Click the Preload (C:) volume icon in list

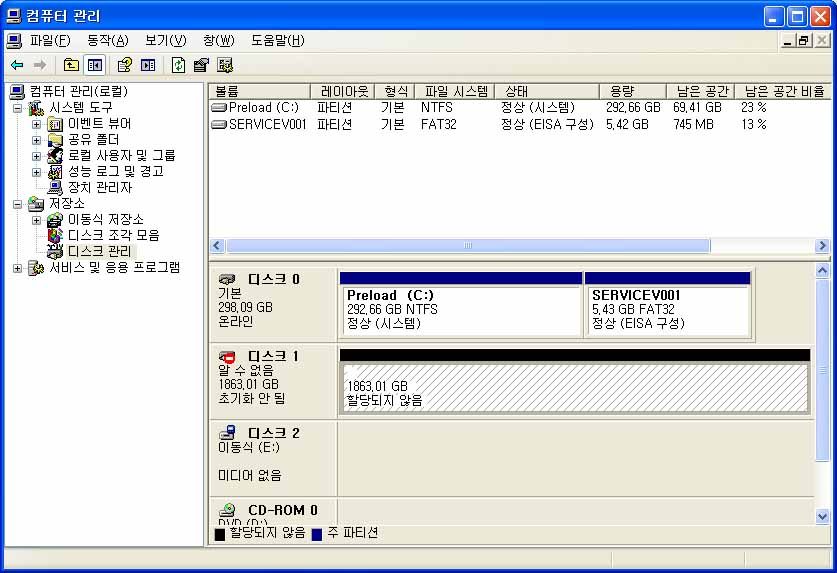tap(219, 107)
